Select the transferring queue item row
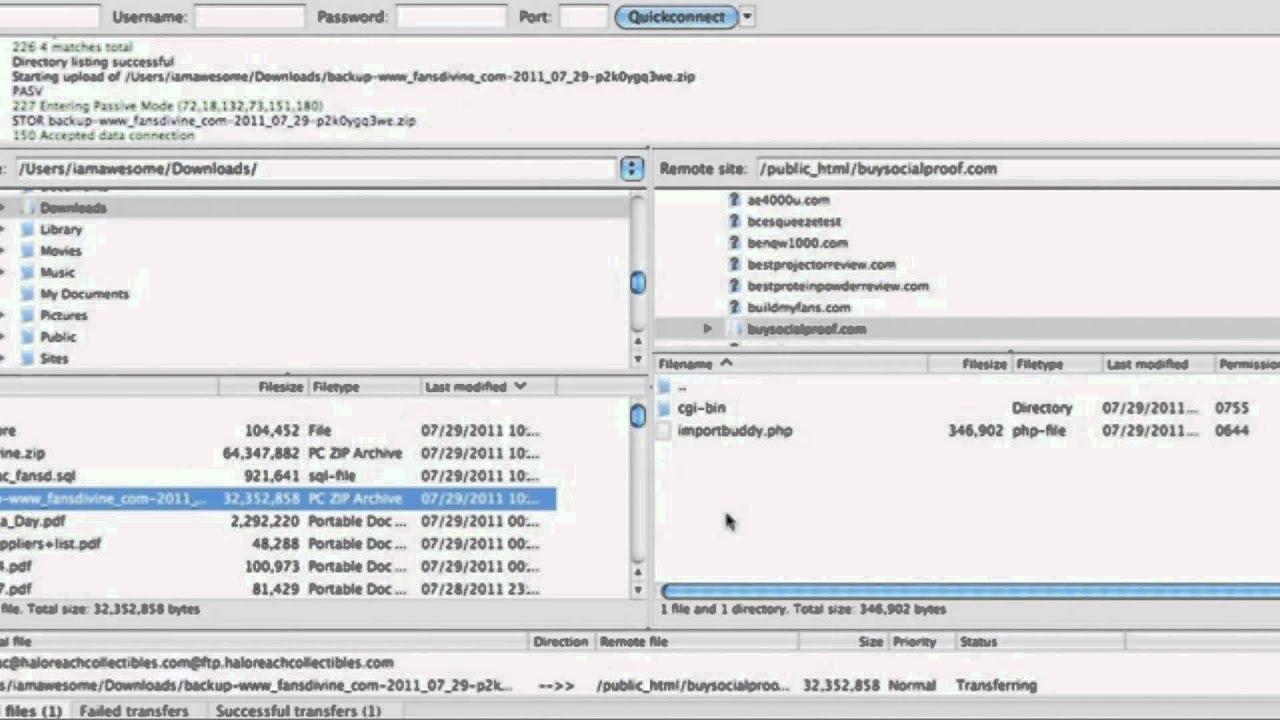The height and width of the screenshot is (720, 1280). 520,686
